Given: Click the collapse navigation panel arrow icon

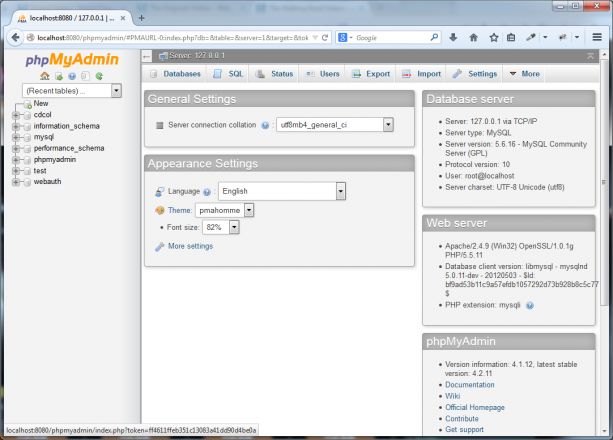Looking at the screenshot, I should [x=147, y=56].
